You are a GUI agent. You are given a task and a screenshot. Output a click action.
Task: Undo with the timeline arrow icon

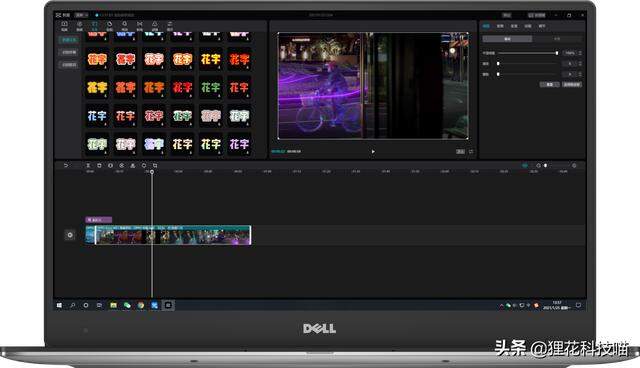pyautogui.click(x=66, y=166)
